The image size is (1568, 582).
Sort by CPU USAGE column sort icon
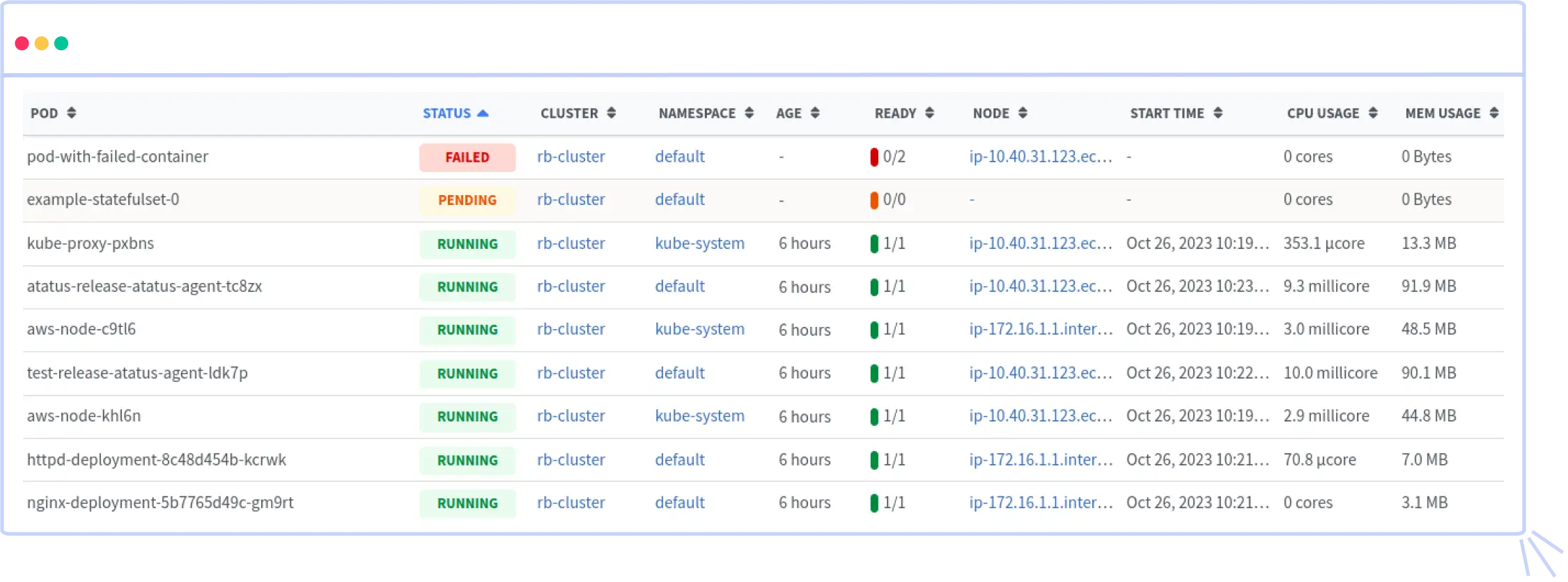tap(1374, 113)
